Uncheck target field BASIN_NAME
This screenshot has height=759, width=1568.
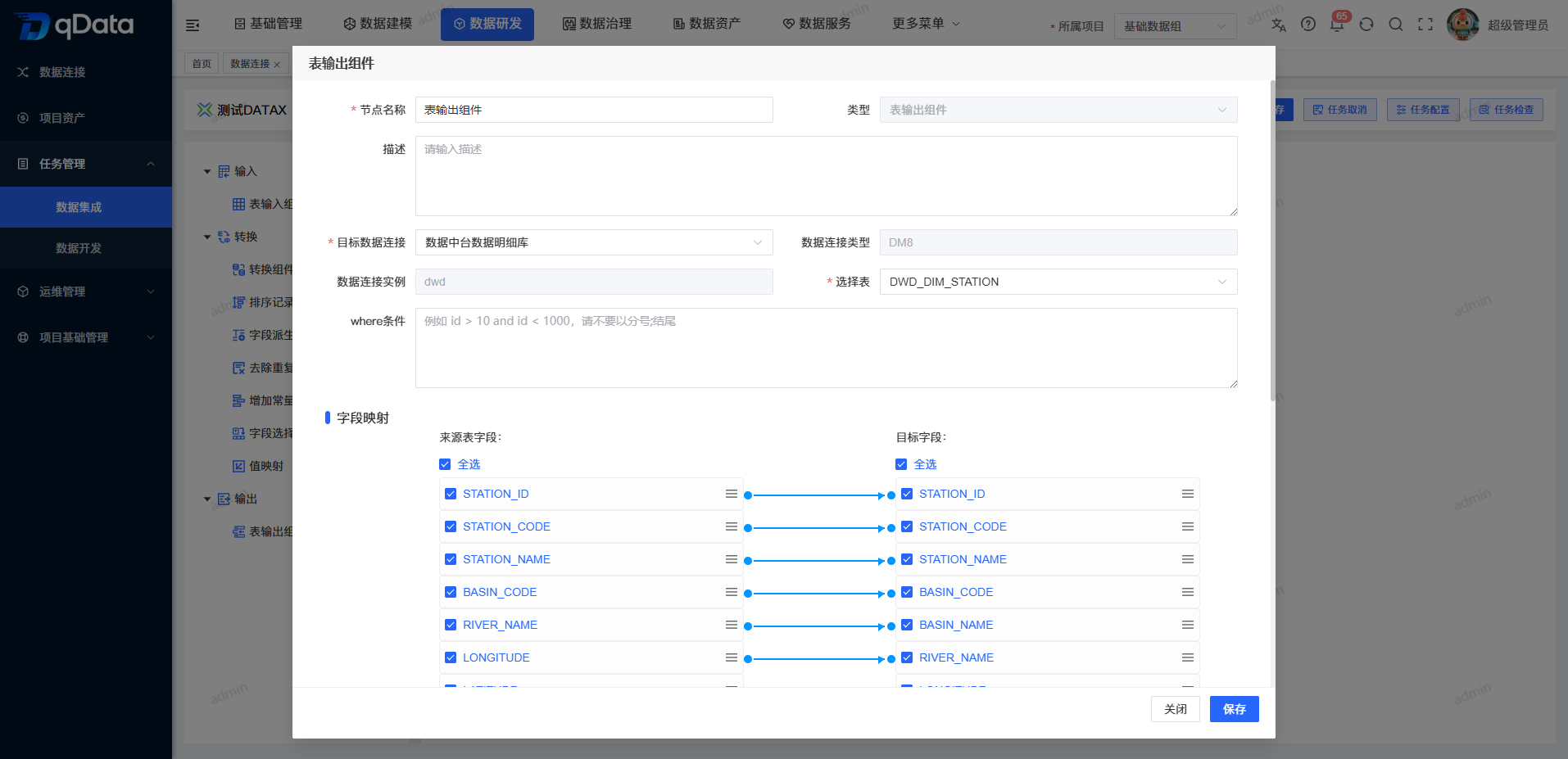coord(907,625)
